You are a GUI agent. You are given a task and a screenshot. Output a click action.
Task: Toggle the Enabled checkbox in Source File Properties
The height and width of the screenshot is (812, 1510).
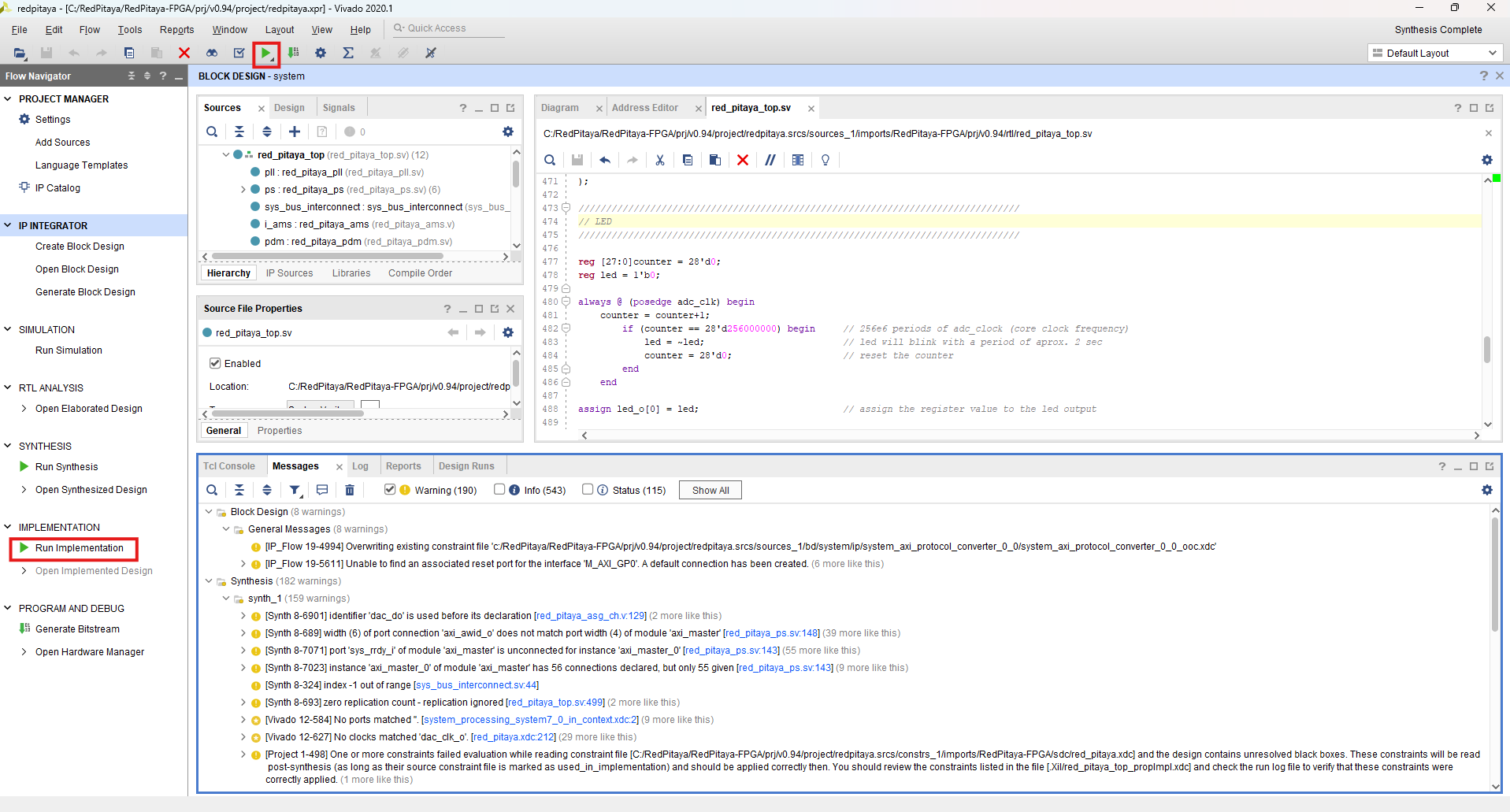[215, 363]
